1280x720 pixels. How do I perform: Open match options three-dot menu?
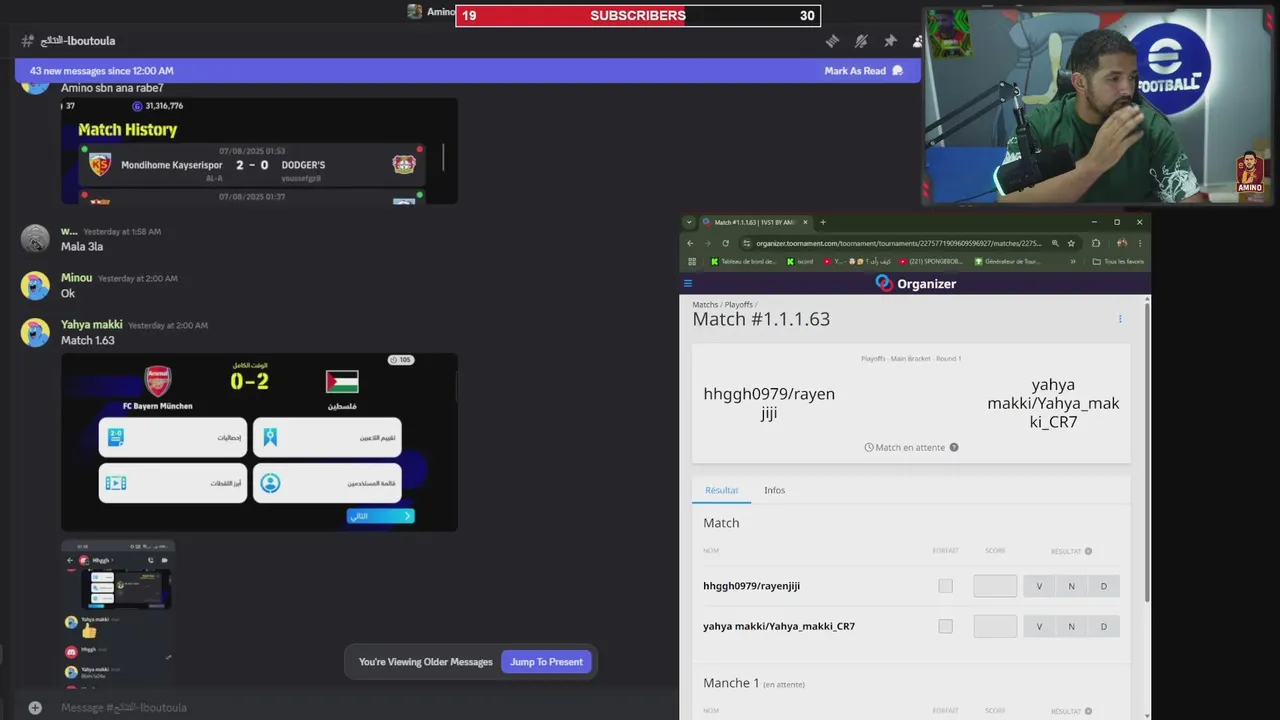tap(1120, 319)
